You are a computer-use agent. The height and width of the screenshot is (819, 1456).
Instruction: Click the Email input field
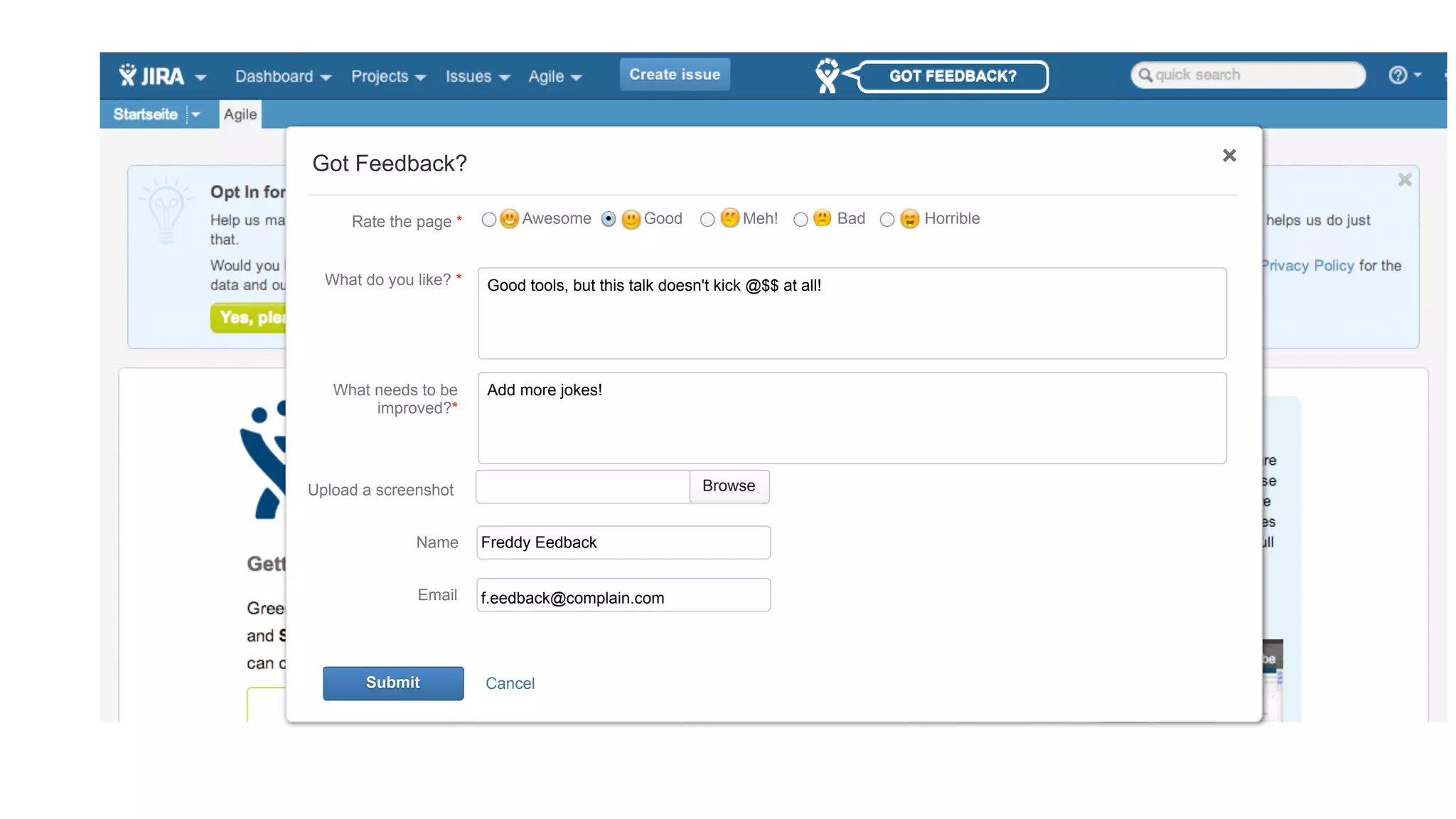click(623, 595)
